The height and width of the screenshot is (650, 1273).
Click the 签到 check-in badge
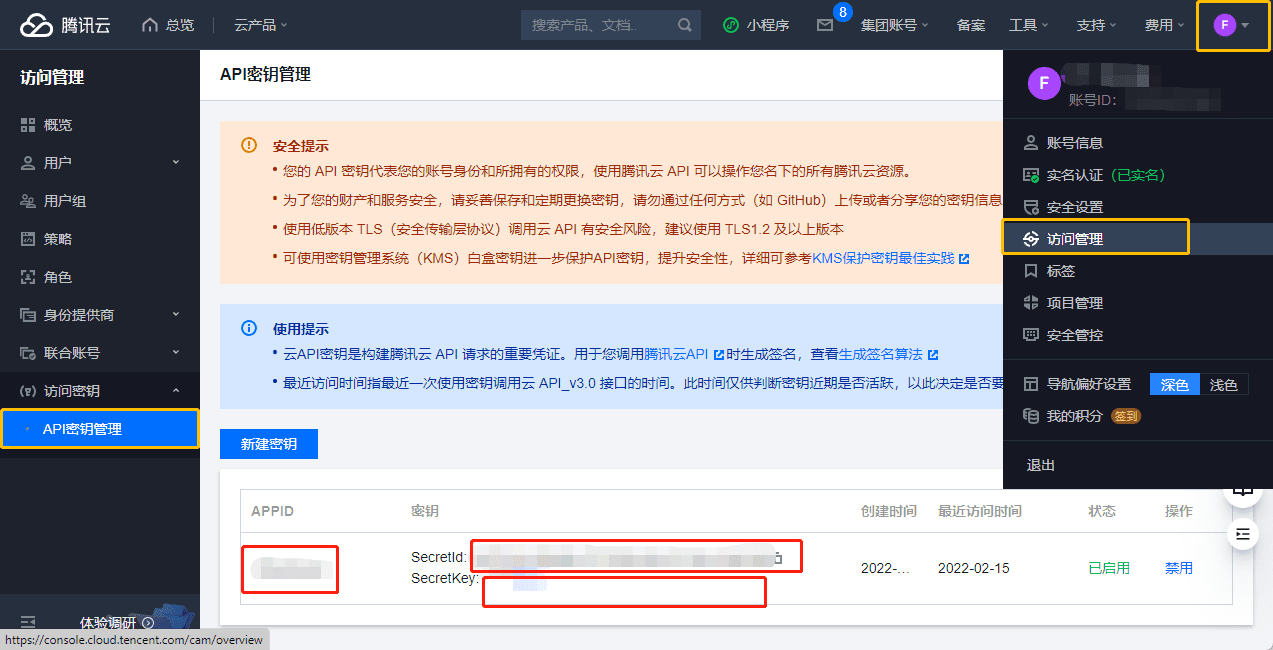coord(1126,416)
